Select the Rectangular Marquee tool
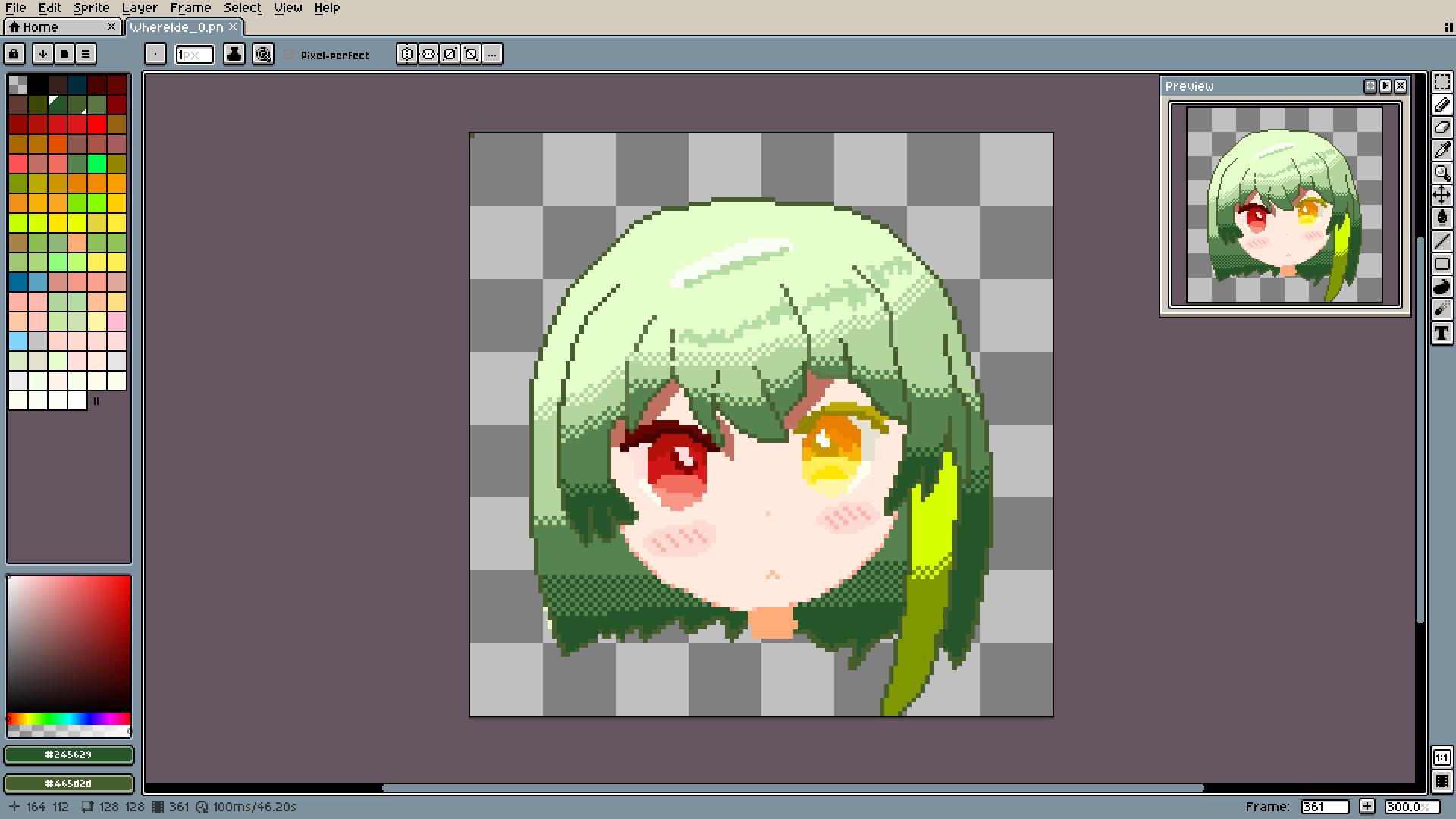Screen dimensions: 1456x819 coord(1442,82)
